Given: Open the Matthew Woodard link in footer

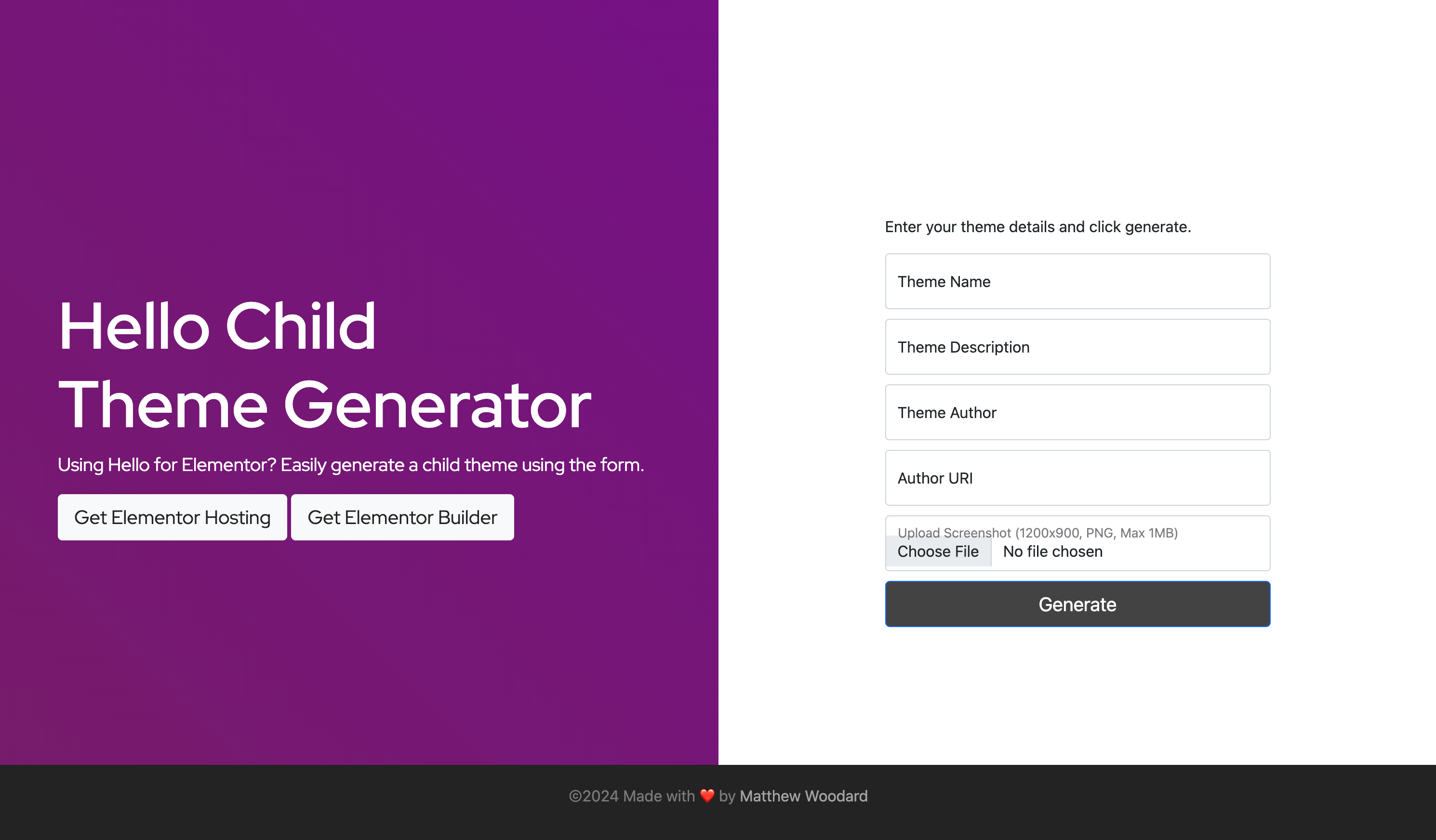Looking at the screenshot, I should pyautogui.click(x=803, y=796).
